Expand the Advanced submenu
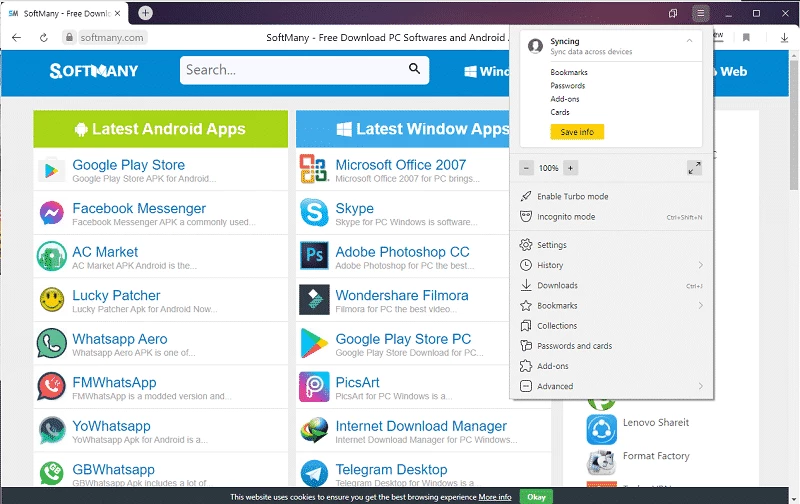This screenshot has width=800, height=504. pyautogui.click(x=700, y=386)
